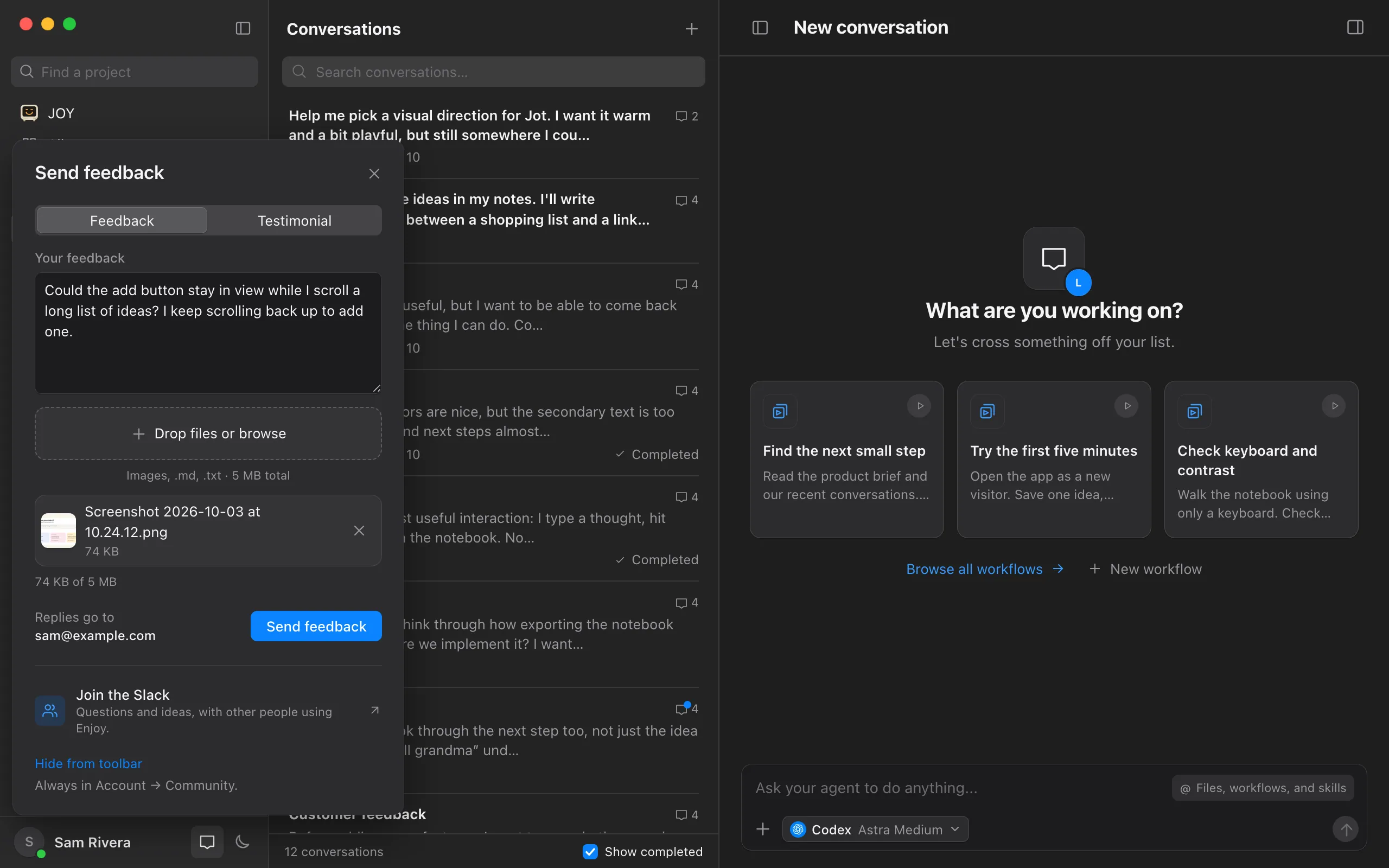Image resolution: width=1389 pixels, height=868 pixels.
Task: Select the Feedback tab
Action: pyautogui.click(x=122, y=220)
